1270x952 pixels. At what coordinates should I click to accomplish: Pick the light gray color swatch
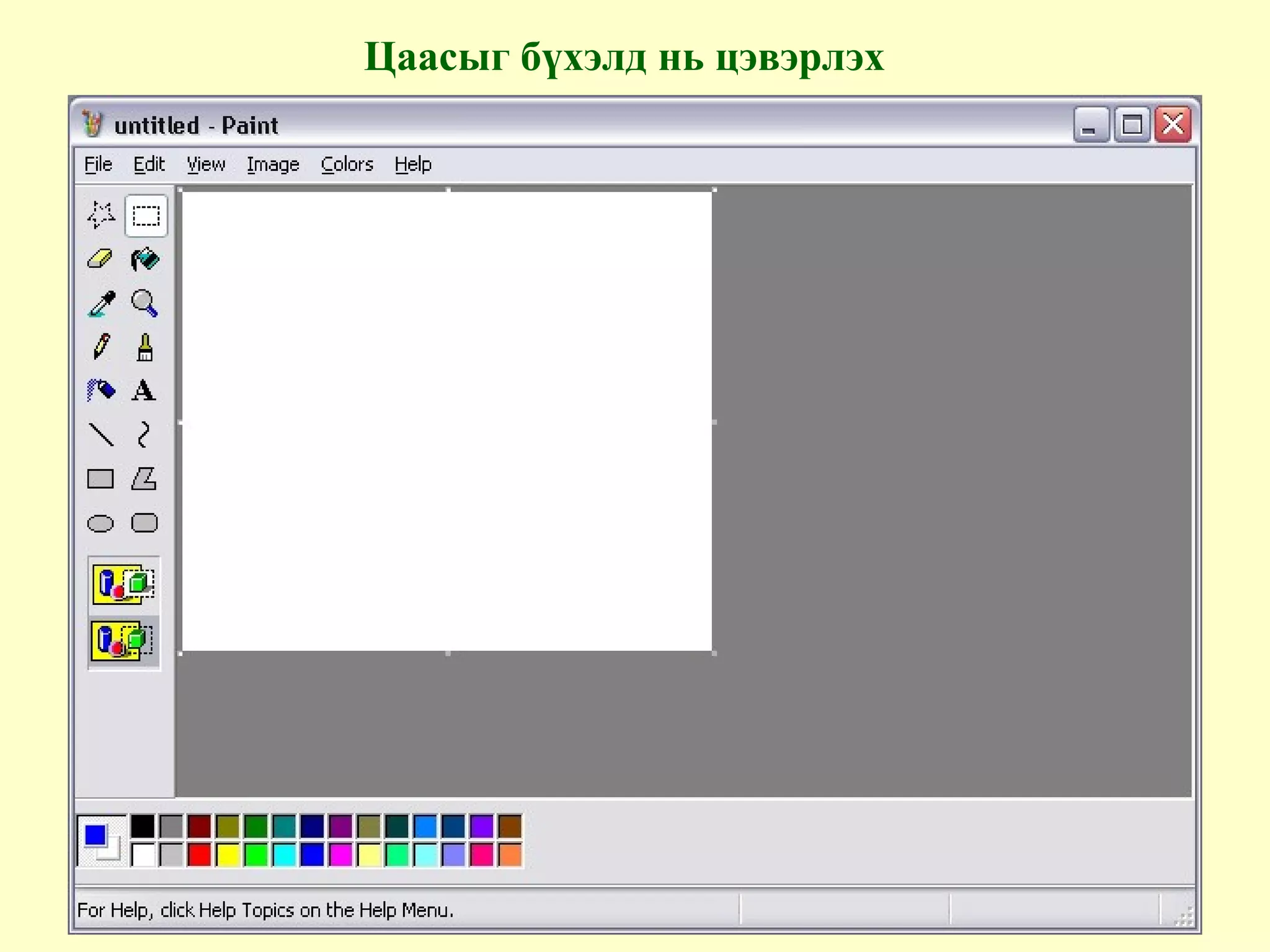[x=171, y=855]
